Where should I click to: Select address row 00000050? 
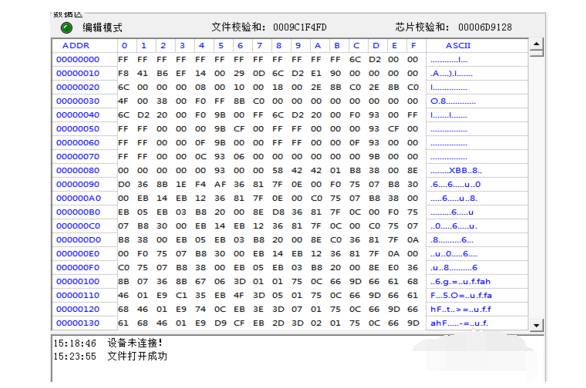pyautogui.click(x=78, y=129)
